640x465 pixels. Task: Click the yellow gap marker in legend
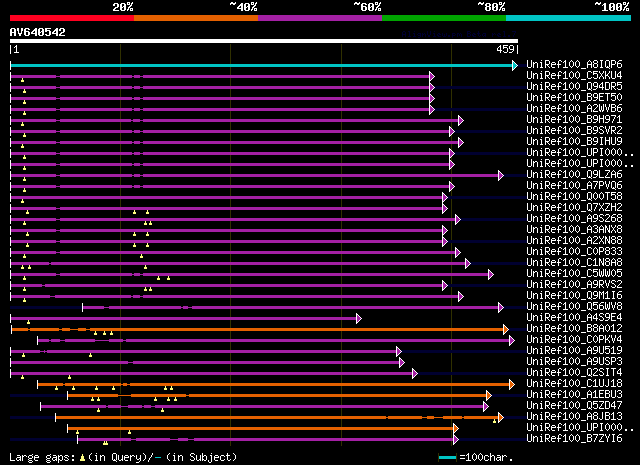pyautogui.click(x=82, y=458)
